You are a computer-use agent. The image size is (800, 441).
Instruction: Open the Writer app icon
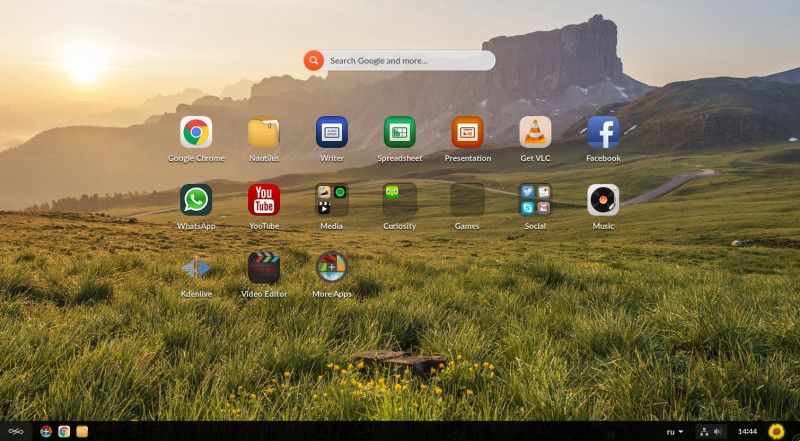coord(332,132)
